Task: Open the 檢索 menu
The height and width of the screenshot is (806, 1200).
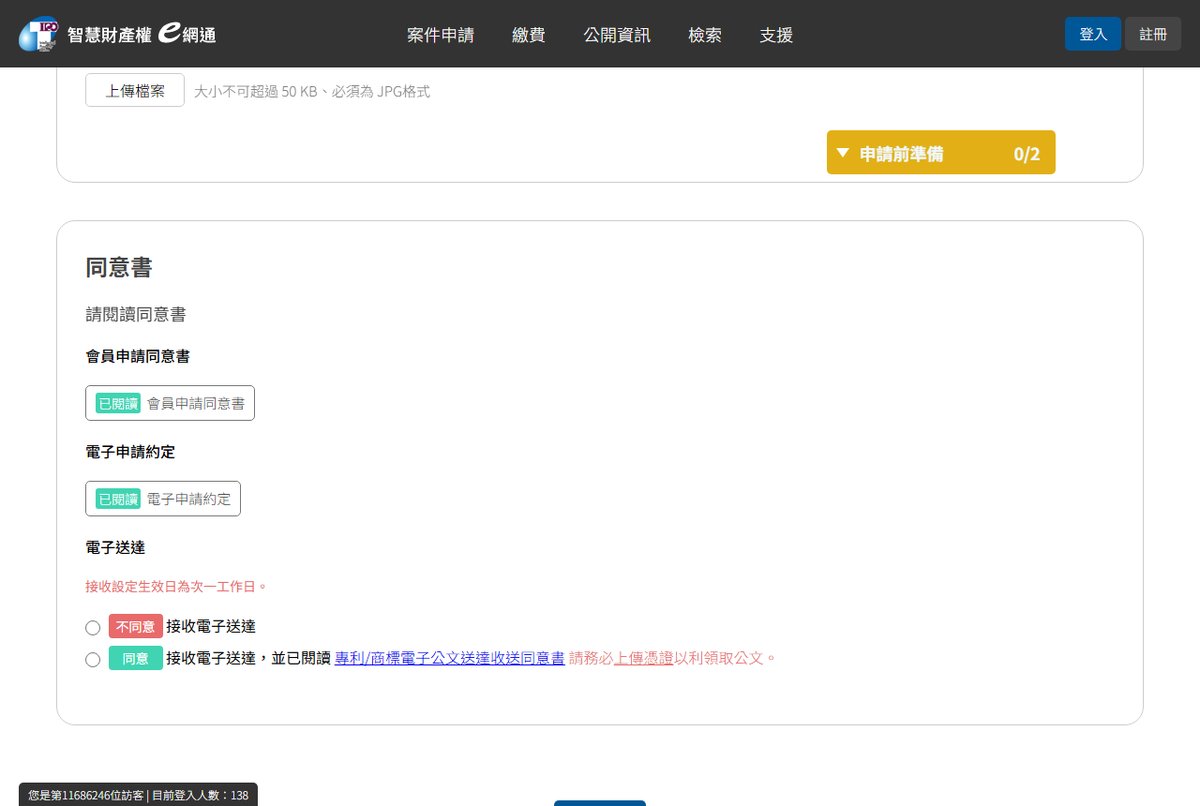Action: [705, 35]
